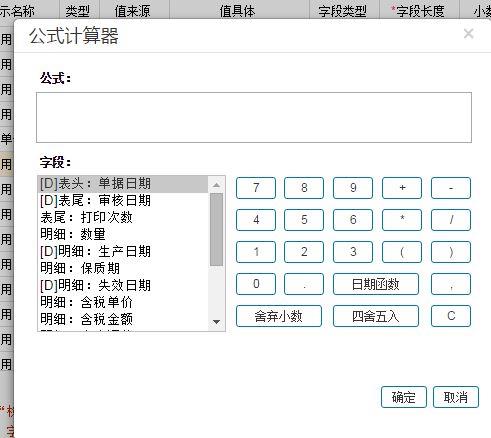Insert the plus operator

point(402,188)
